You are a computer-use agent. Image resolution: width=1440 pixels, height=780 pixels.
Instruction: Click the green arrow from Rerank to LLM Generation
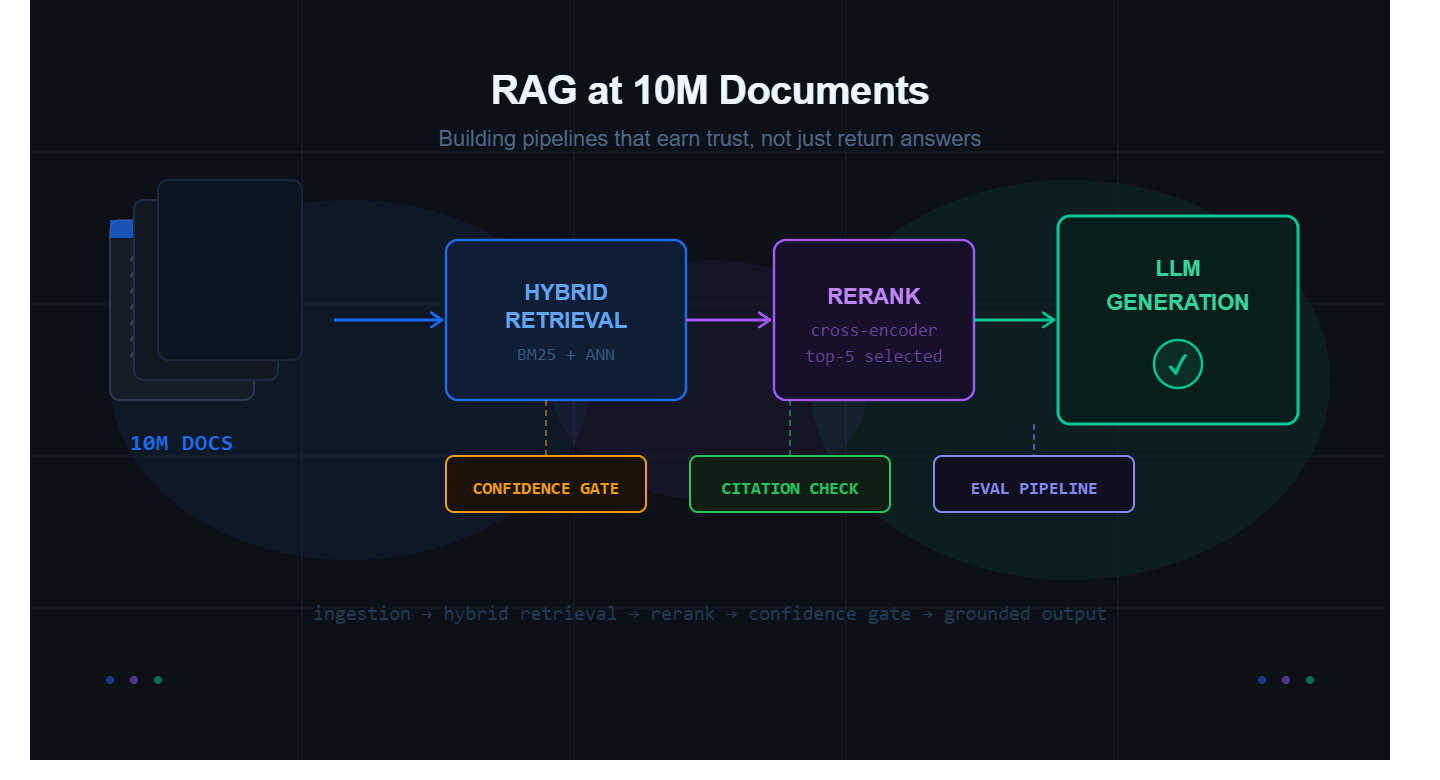(1016, 320)
